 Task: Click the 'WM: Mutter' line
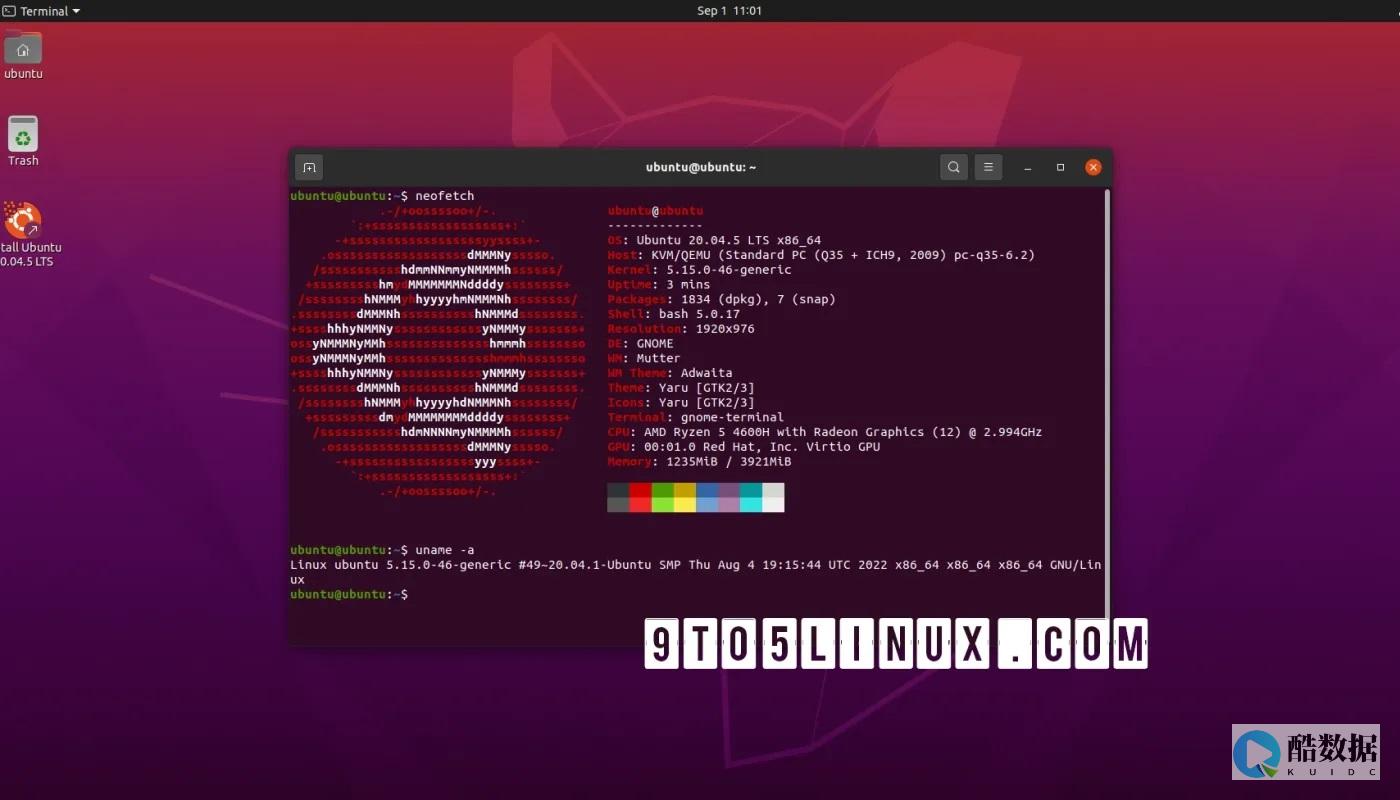(644, 358)
